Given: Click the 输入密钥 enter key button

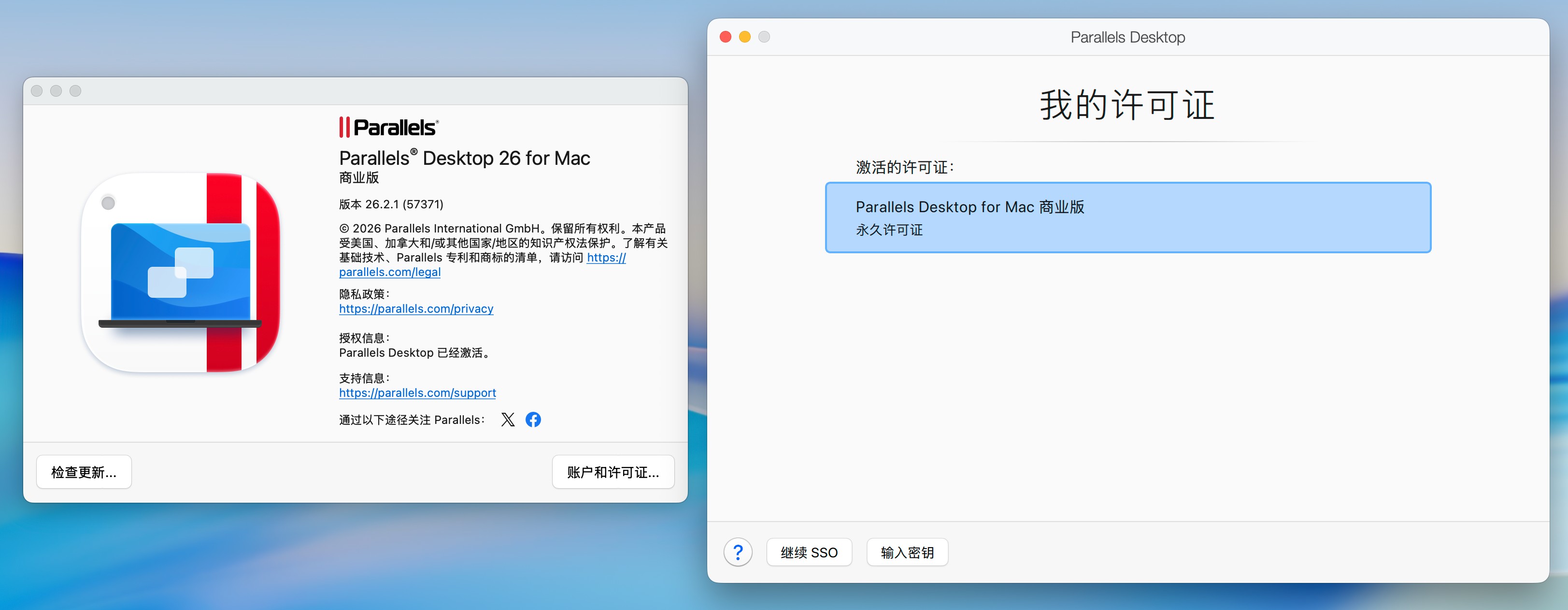Looking at the screenshot, I should click(907, 552).
